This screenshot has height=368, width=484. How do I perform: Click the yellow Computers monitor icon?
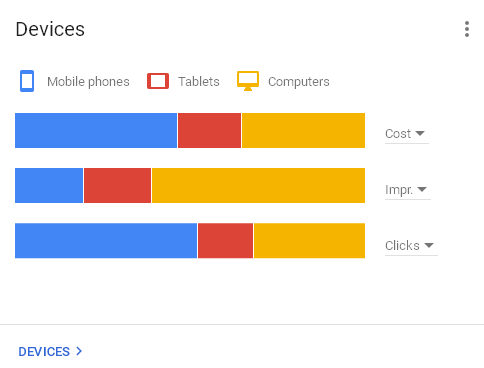pos(248,81)
